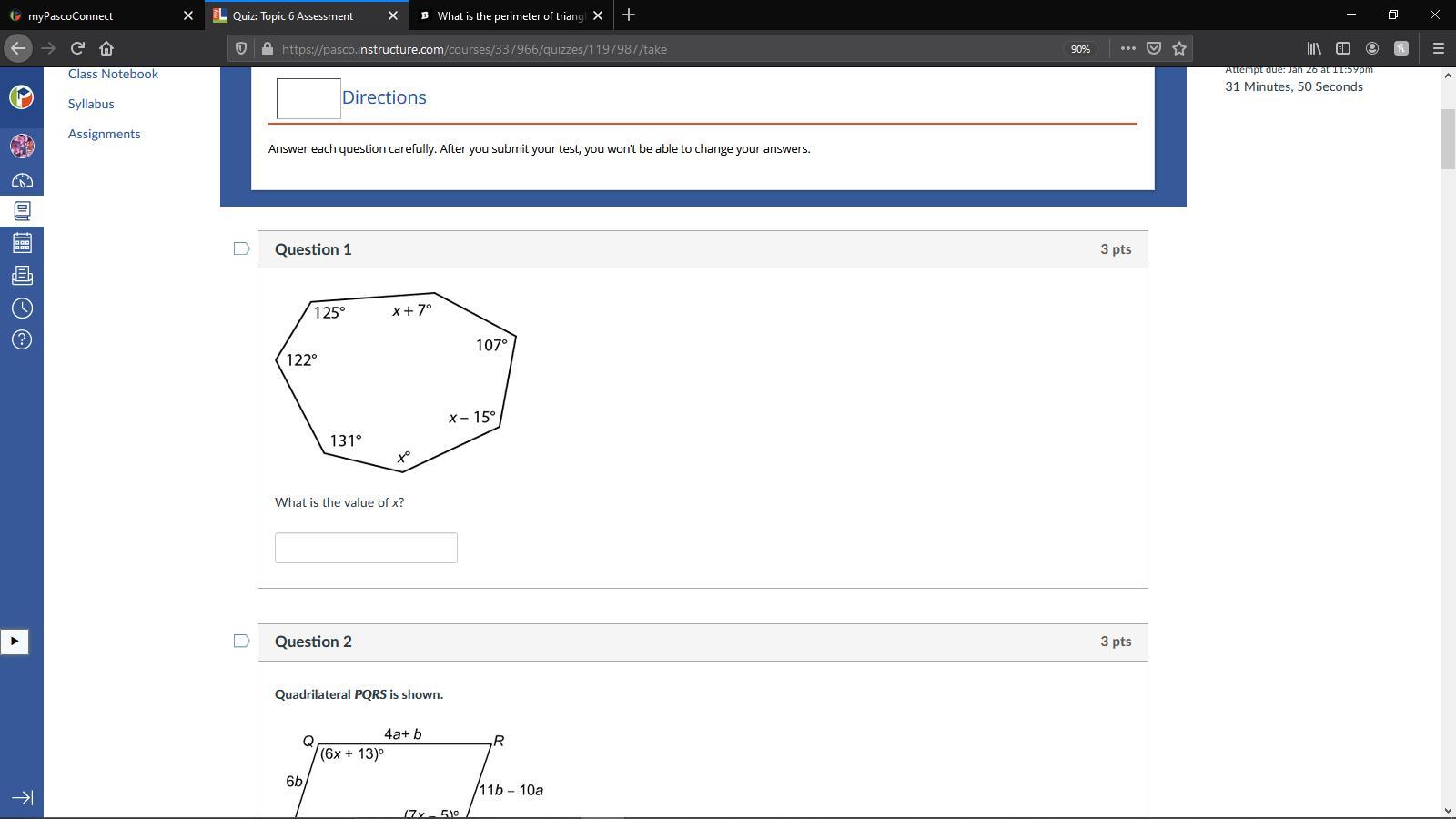Open the Syllabus link
Image resolution: width=1456 pixels, height=819 pixels.
tap(91, 104)
